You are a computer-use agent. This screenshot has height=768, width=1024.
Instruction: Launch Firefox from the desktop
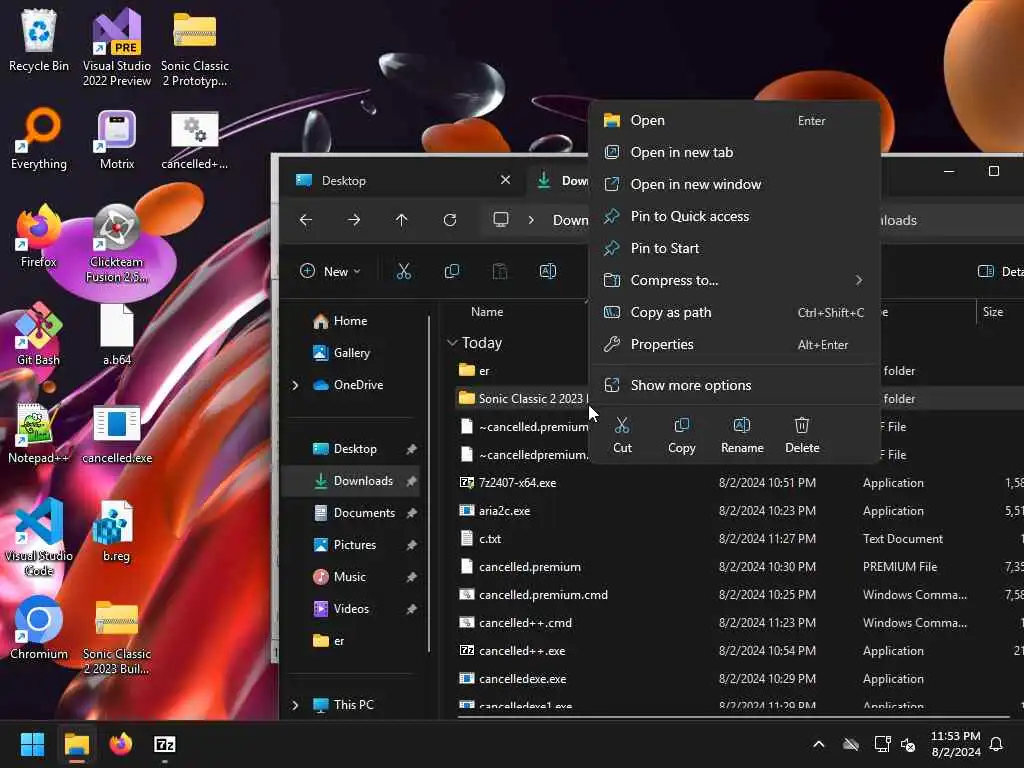point(39,236)
